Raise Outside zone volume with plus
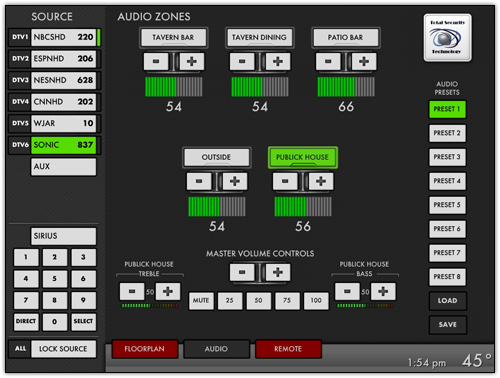 point(235,181)
